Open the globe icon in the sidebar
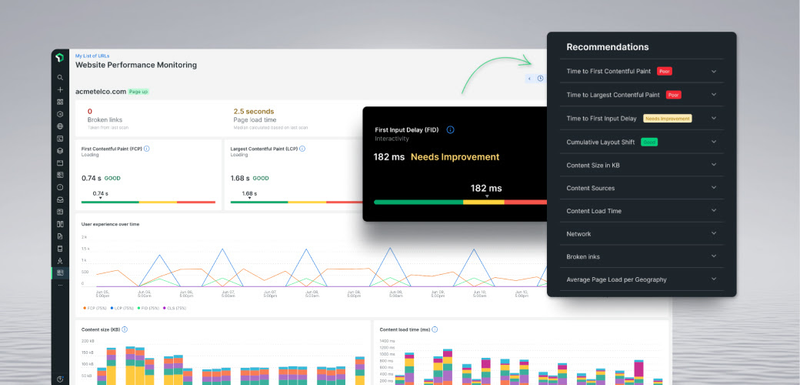 60,126
